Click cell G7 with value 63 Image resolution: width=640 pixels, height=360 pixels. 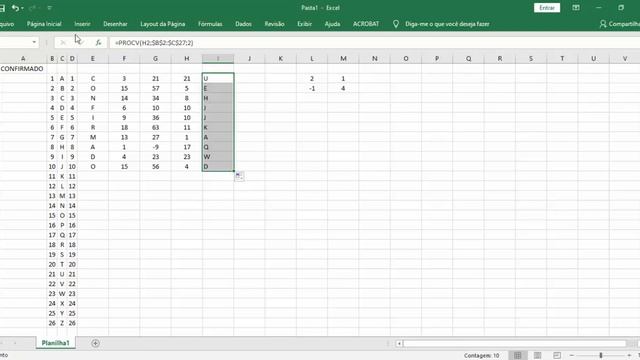point(156,127)
